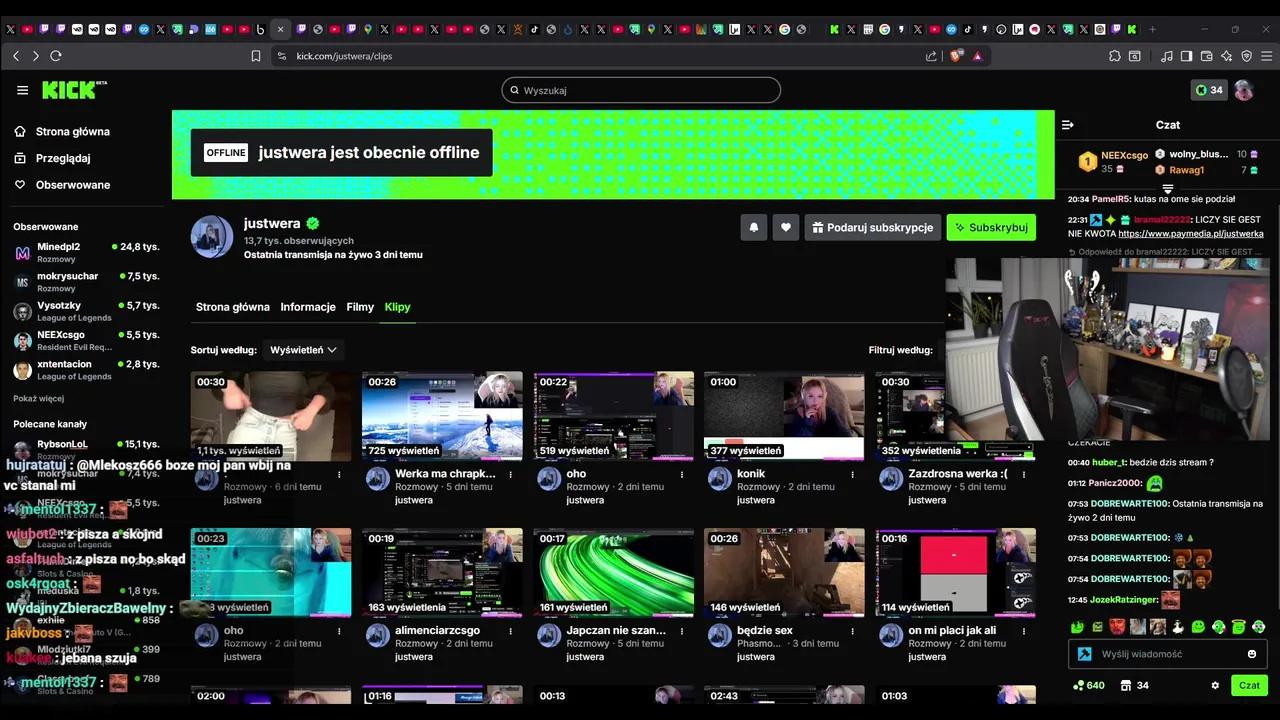Image resolution: width=1280 pixels, height=720 pixels.
Task: Open browser main menu icon
Action: click(x=1266, y=56)
